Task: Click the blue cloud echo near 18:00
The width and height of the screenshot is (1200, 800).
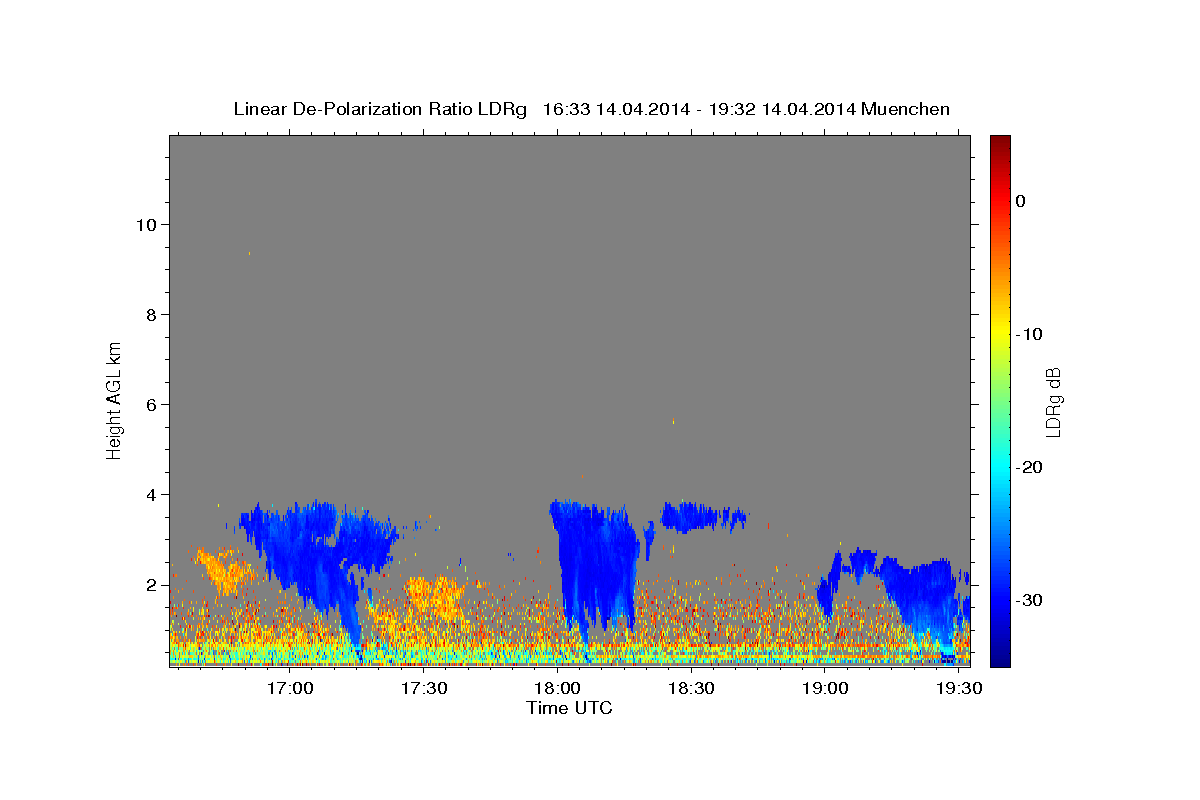Action: (x=596, y=565)
